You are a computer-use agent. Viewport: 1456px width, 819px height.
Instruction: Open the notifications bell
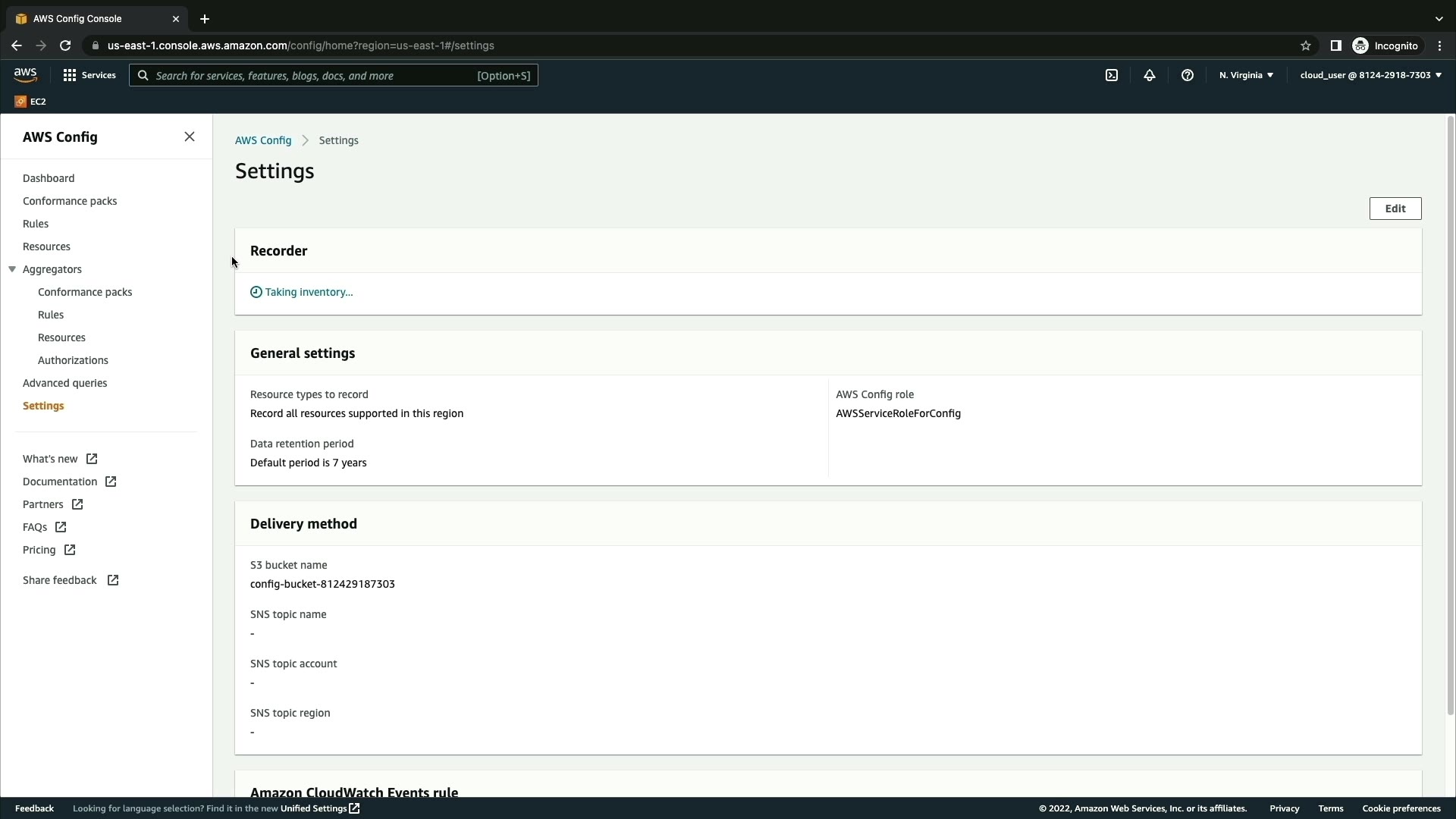tap(1150, 75)
